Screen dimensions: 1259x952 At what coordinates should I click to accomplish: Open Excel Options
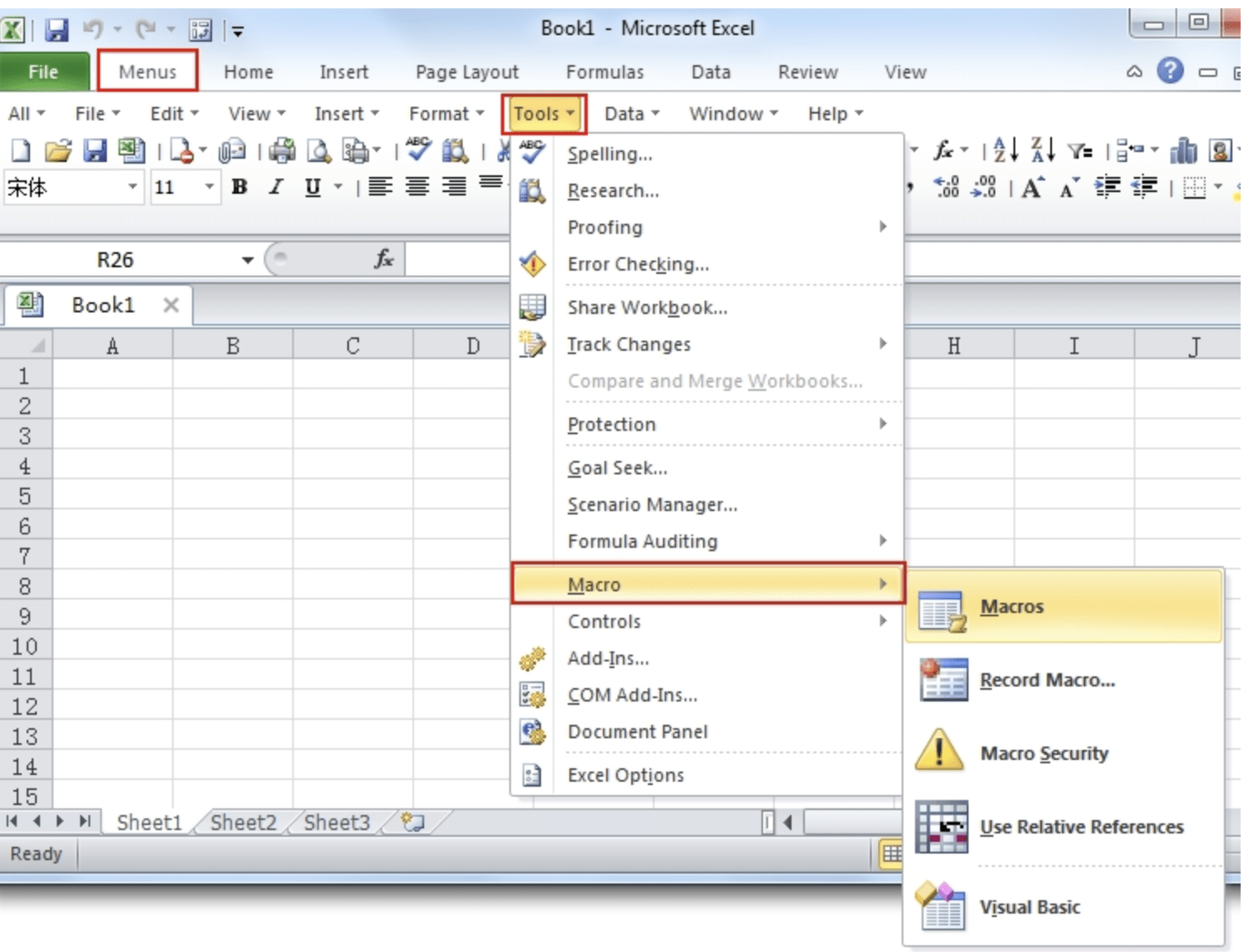coord(707,775)
